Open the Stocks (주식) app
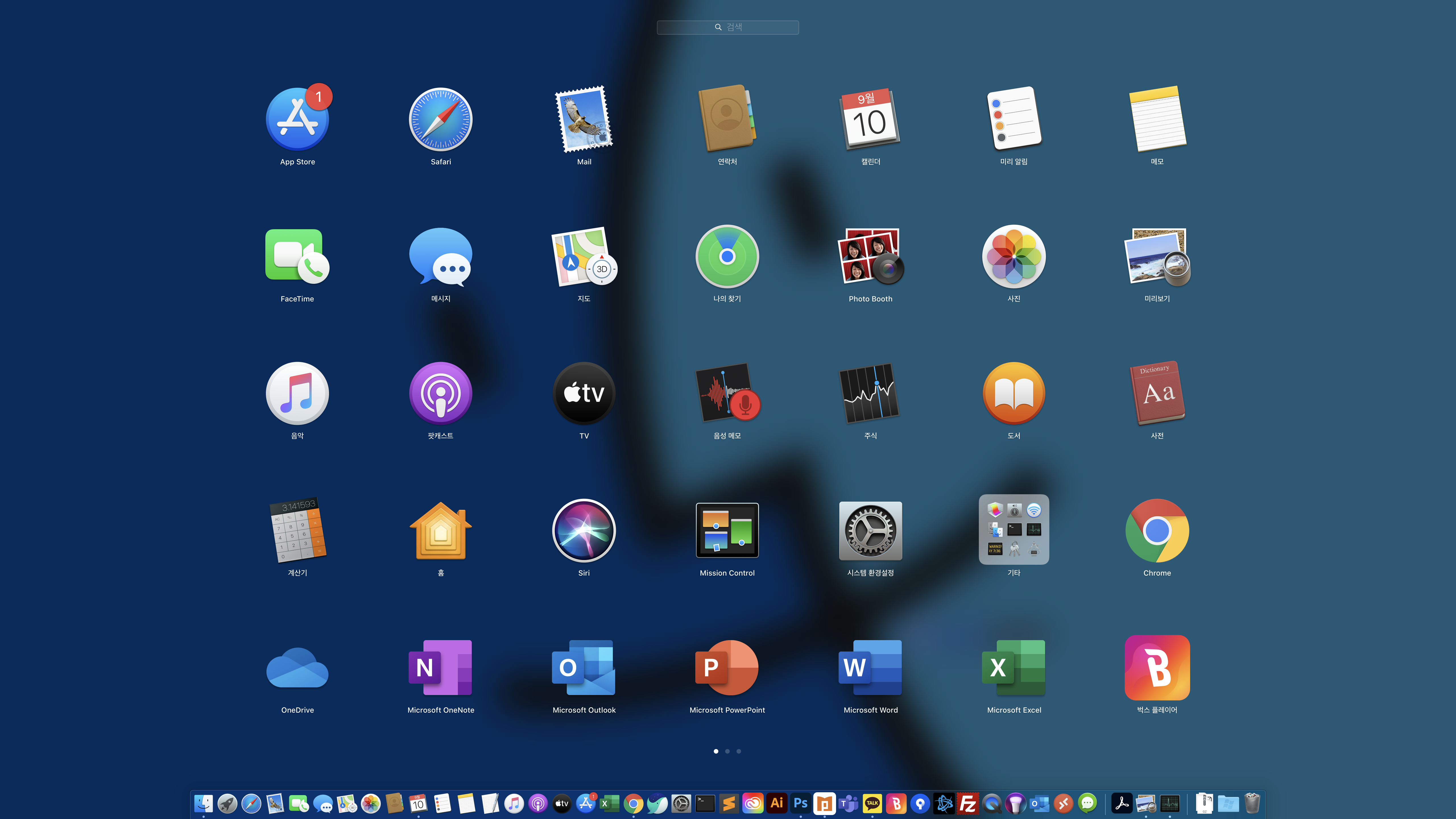 [870, 393]
